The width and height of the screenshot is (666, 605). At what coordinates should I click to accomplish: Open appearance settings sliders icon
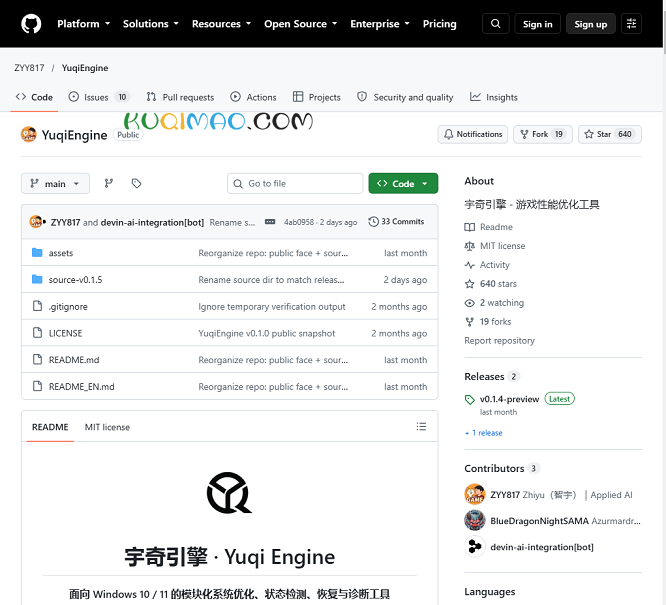click(631, 24)
